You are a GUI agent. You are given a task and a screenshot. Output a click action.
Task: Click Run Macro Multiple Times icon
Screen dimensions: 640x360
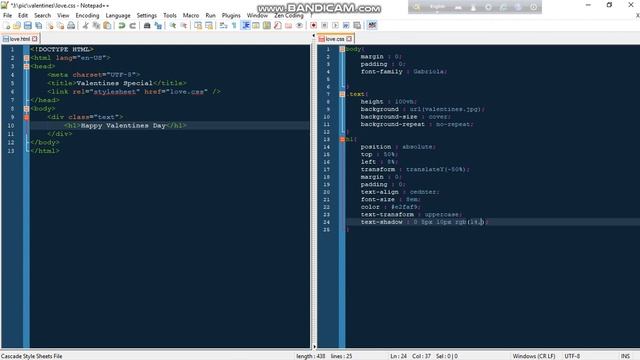346,25
